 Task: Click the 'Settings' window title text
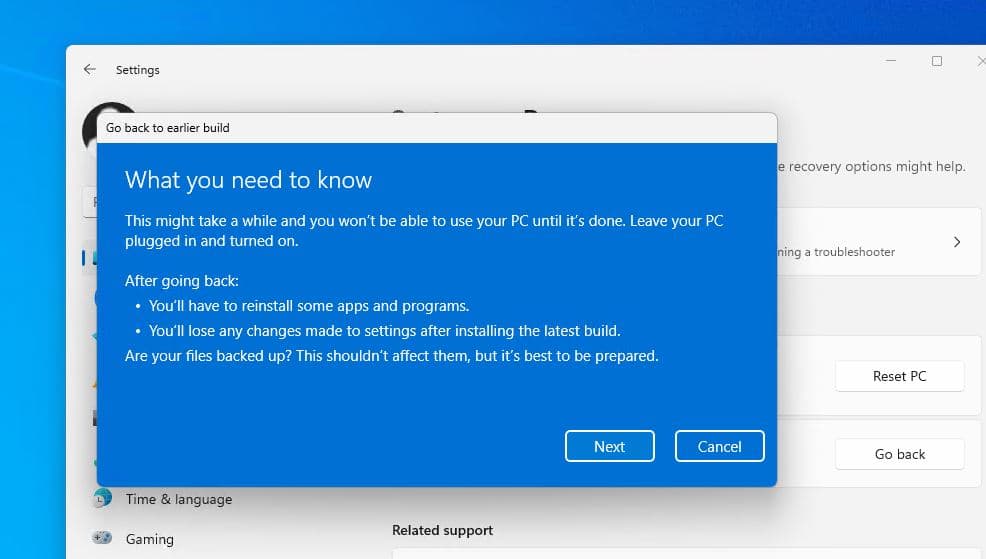click(x=137, y=70)
